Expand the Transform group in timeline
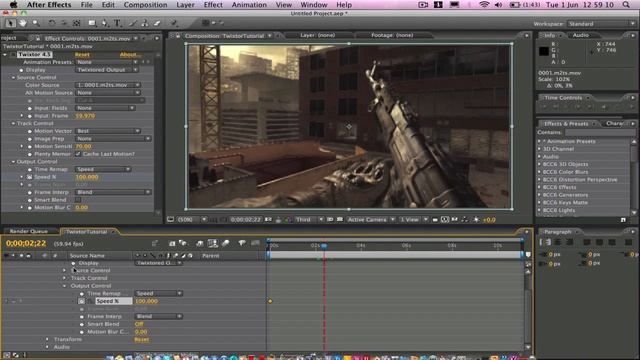The width and height of the screenshot is (640, 360). pos(47,340)
